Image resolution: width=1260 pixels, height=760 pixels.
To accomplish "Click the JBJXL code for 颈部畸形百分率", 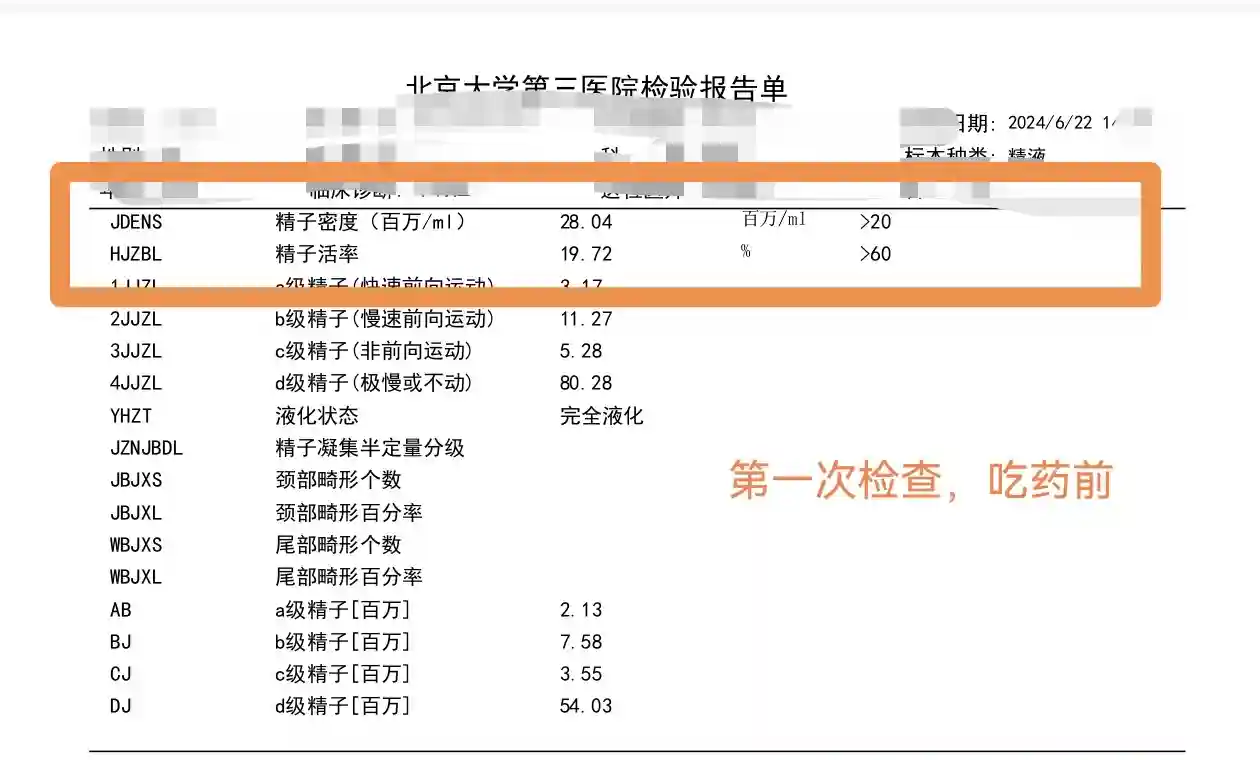I will [135, 513].
